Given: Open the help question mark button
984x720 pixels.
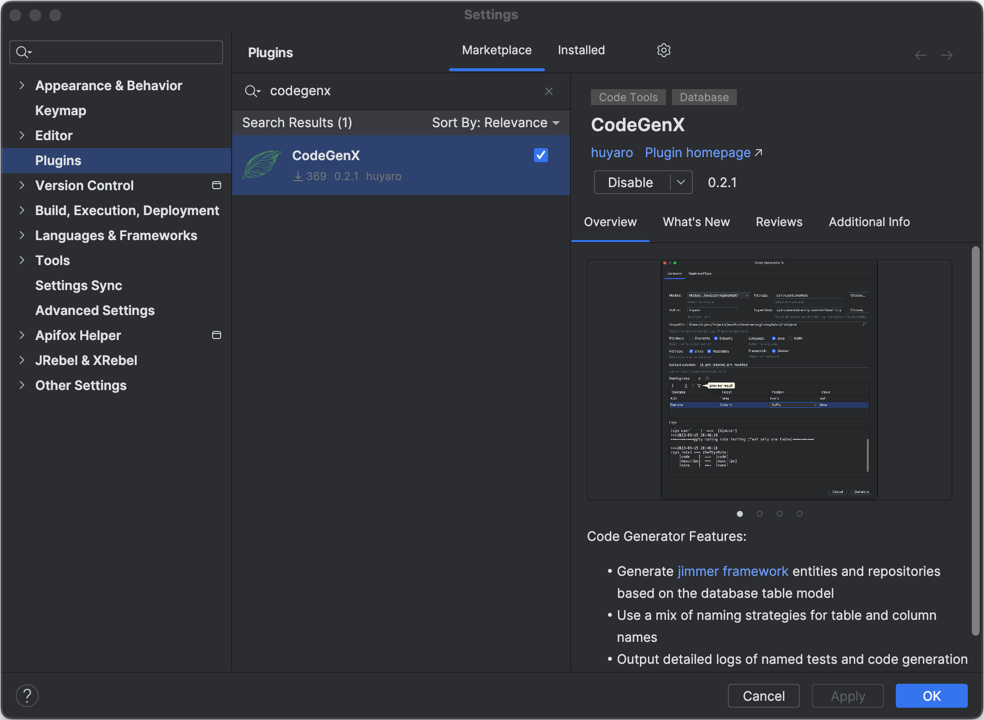Looking at the screenshot, I should 27,696.
